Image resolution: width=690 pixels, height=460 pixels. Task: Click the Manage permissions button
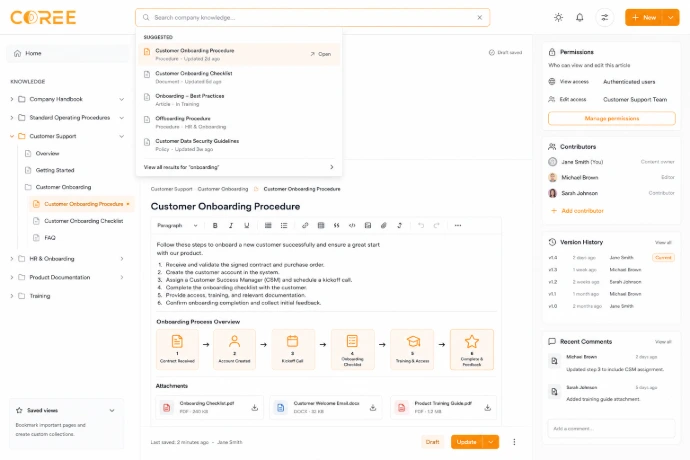[x=612, y=118]
